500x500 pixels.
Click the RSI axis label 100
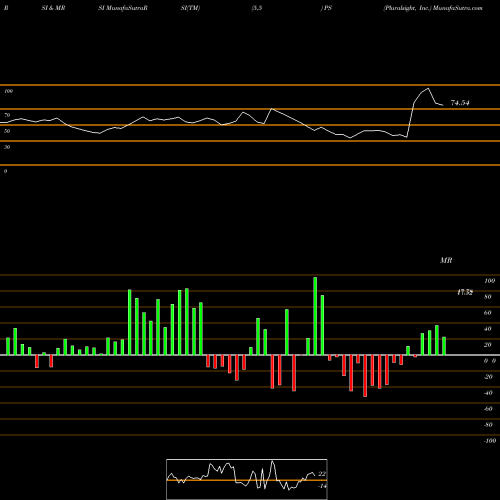(8, 91)
